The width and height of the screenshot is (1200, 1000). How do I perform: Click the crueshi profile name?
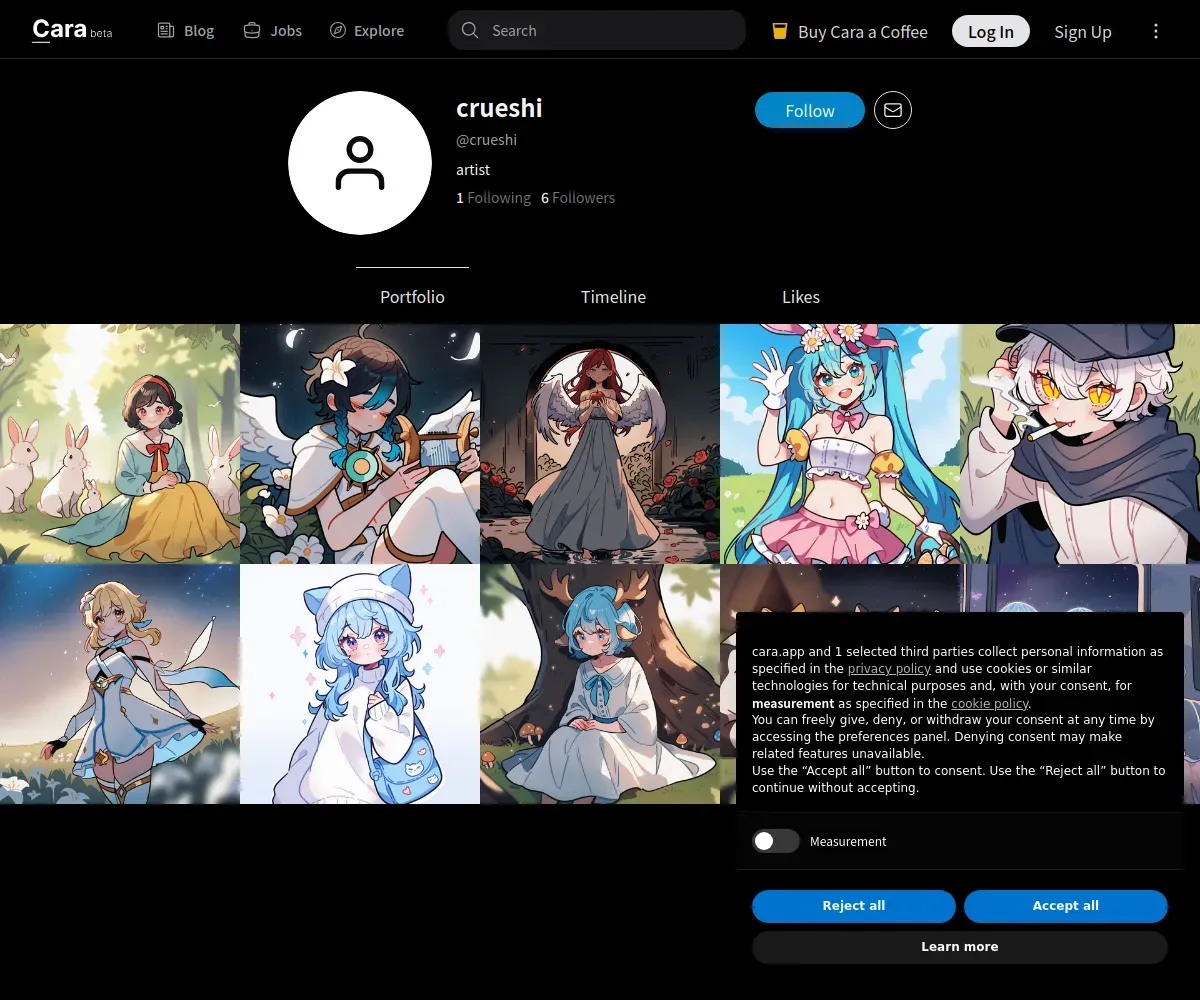pos(499,108)
